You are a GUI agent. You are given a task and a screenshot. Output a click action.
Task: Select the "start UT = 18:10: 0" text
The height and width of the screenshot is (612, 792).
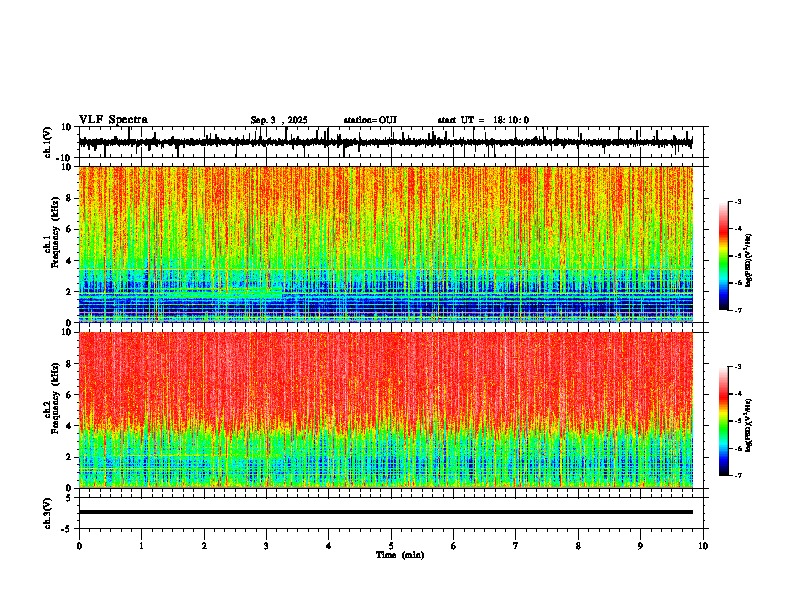(483, 120)
